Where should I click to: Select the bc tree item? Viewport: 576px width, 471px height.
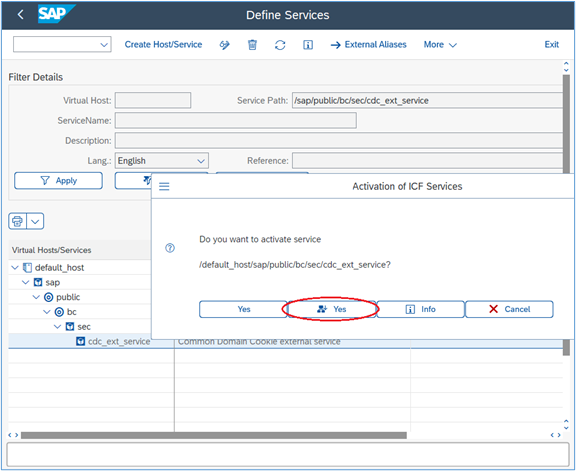pyautogui.click(x=72, y=312)
